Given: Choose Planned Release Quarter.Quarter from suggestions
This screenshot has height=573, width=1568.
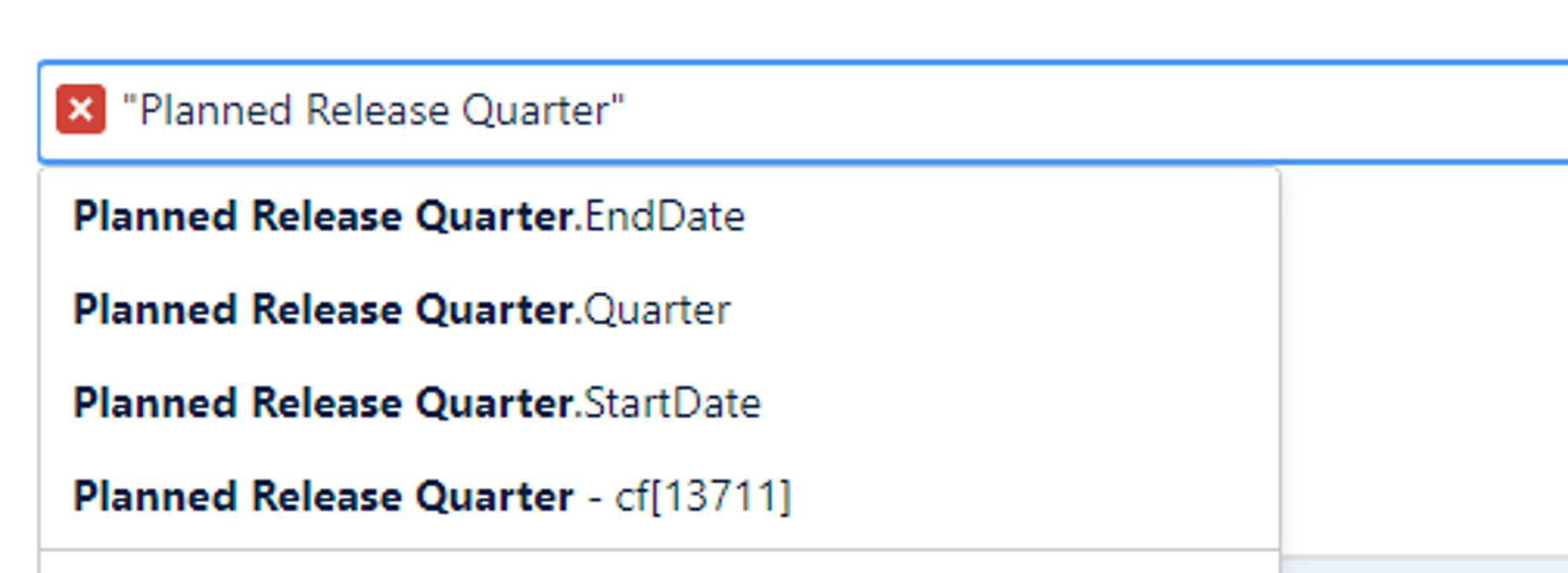Looking at the screenshot, I should 401,310.
